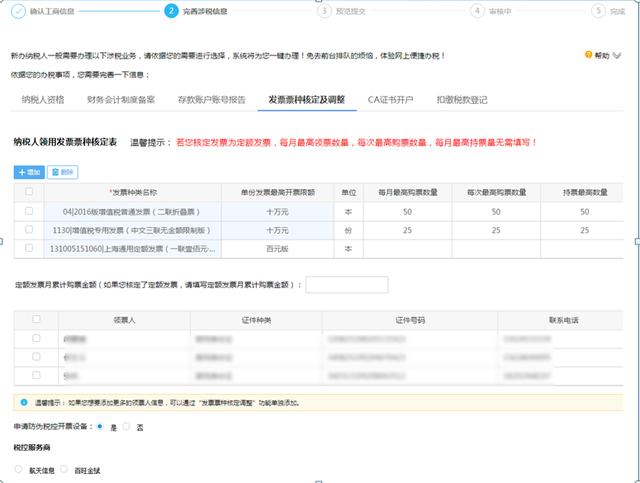Expand the help chevron arrow
The image size is (640, 483).
coord(617,56)
